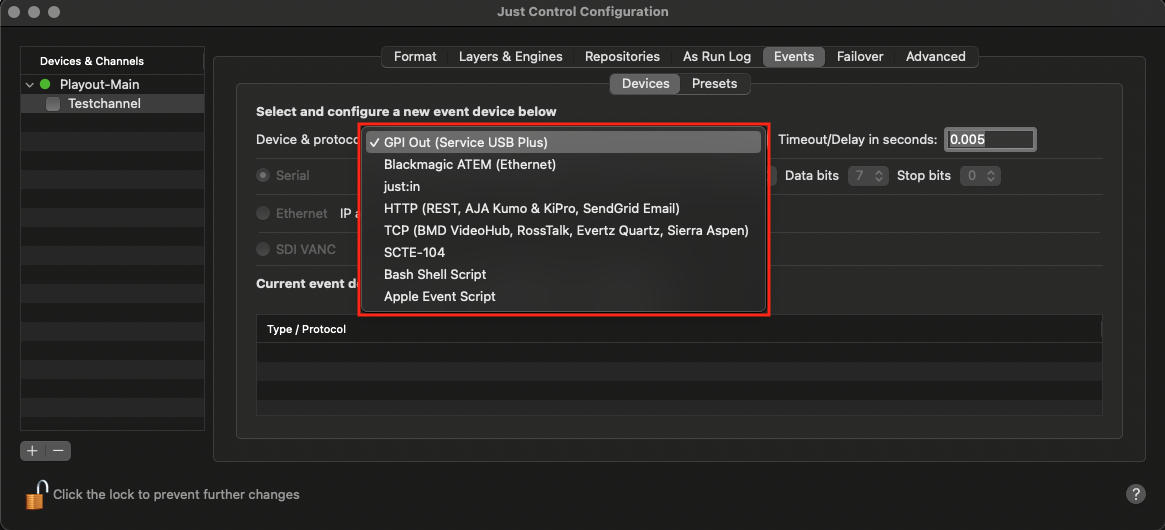Click the Stop bits label
1165x530 pixels.
click(924, 176)
